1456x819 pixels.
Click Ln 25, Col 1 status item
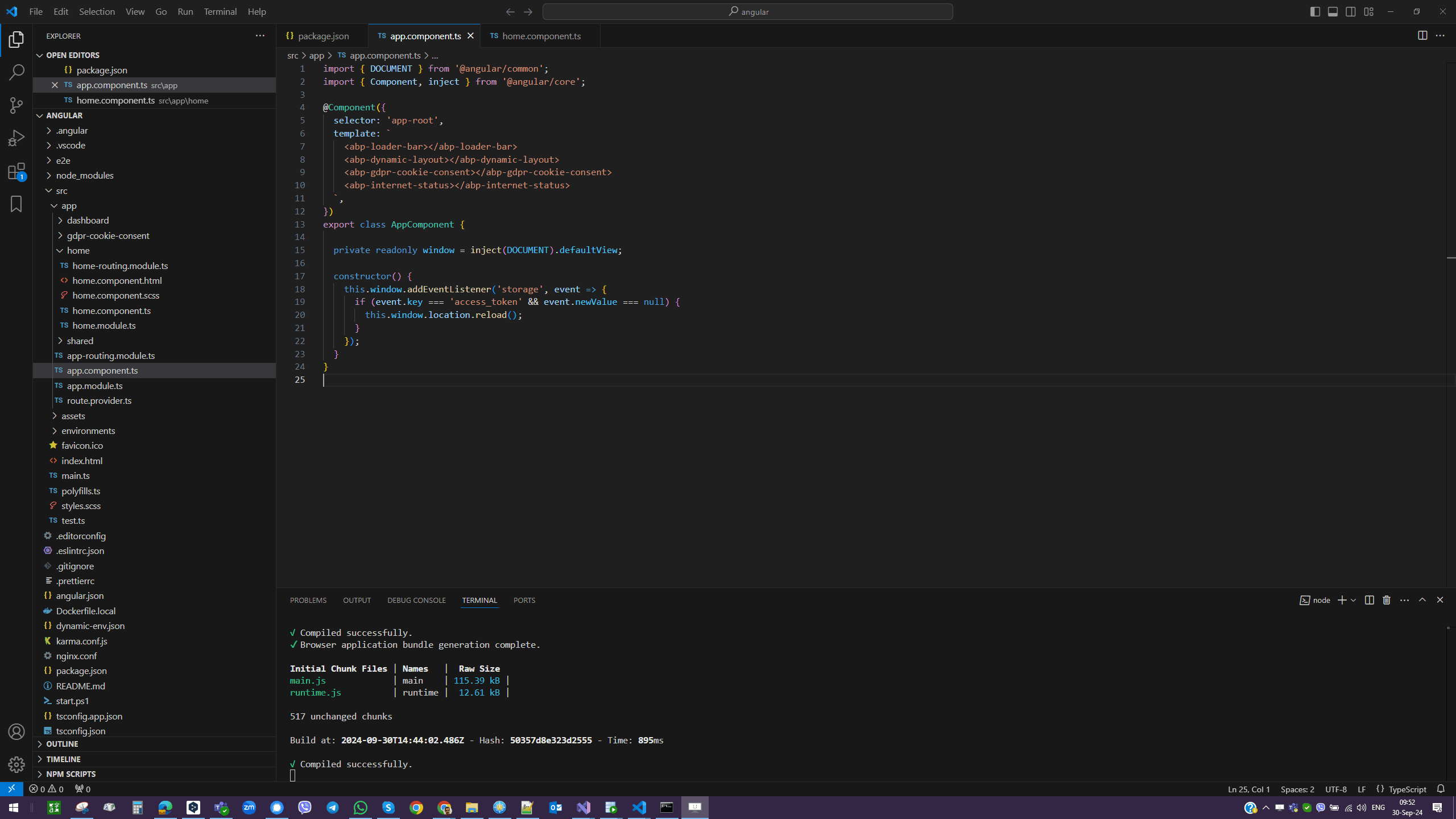(x=1248, y=789)
